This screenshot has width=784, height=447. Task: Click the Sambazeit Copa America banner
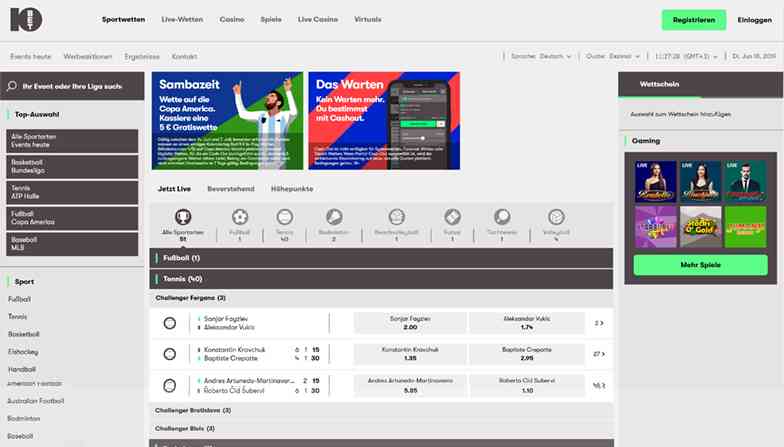[x=228, y=121]
